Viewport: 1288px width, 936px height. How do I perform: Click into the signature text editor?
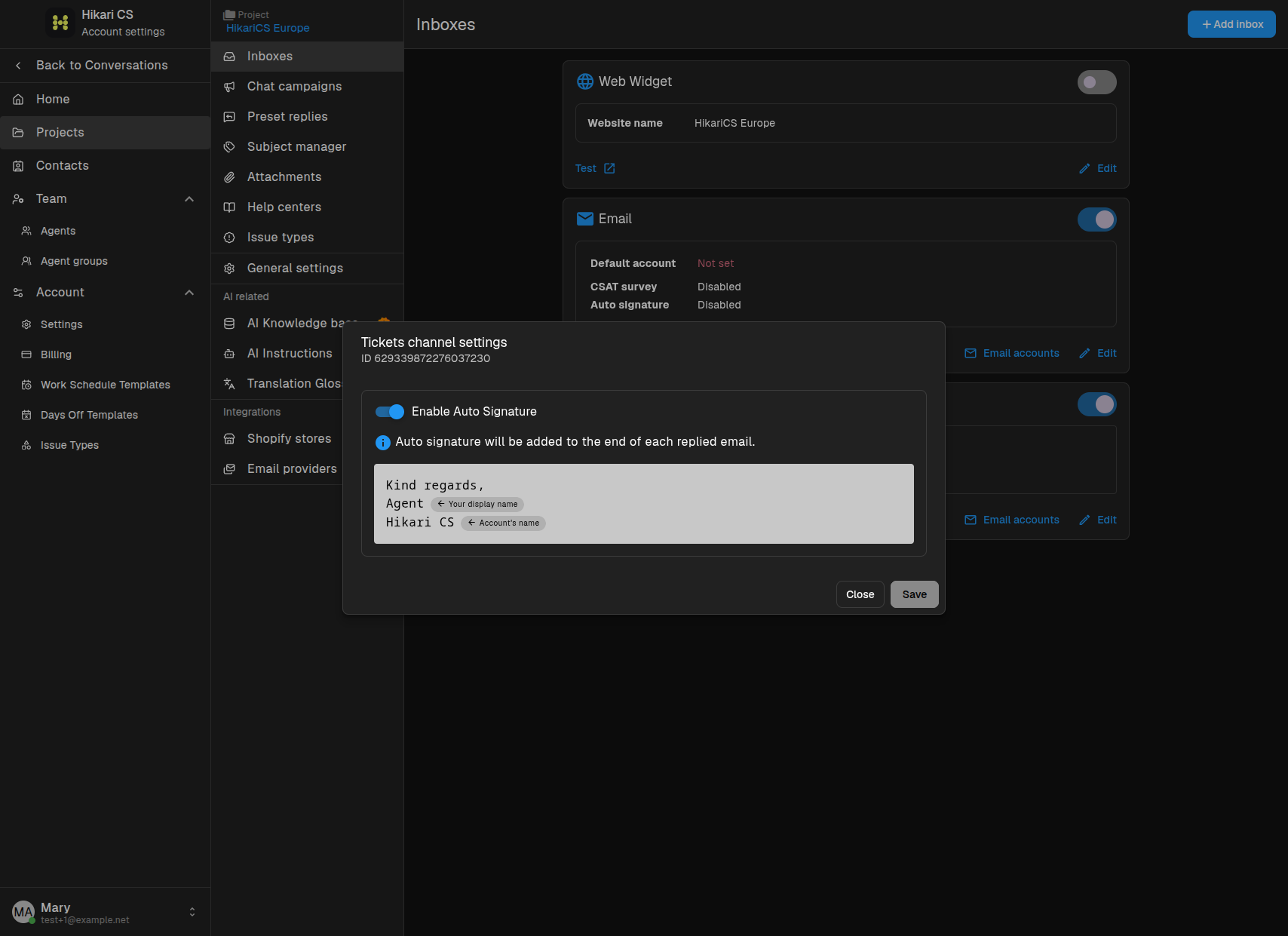(x=644, y=504)
